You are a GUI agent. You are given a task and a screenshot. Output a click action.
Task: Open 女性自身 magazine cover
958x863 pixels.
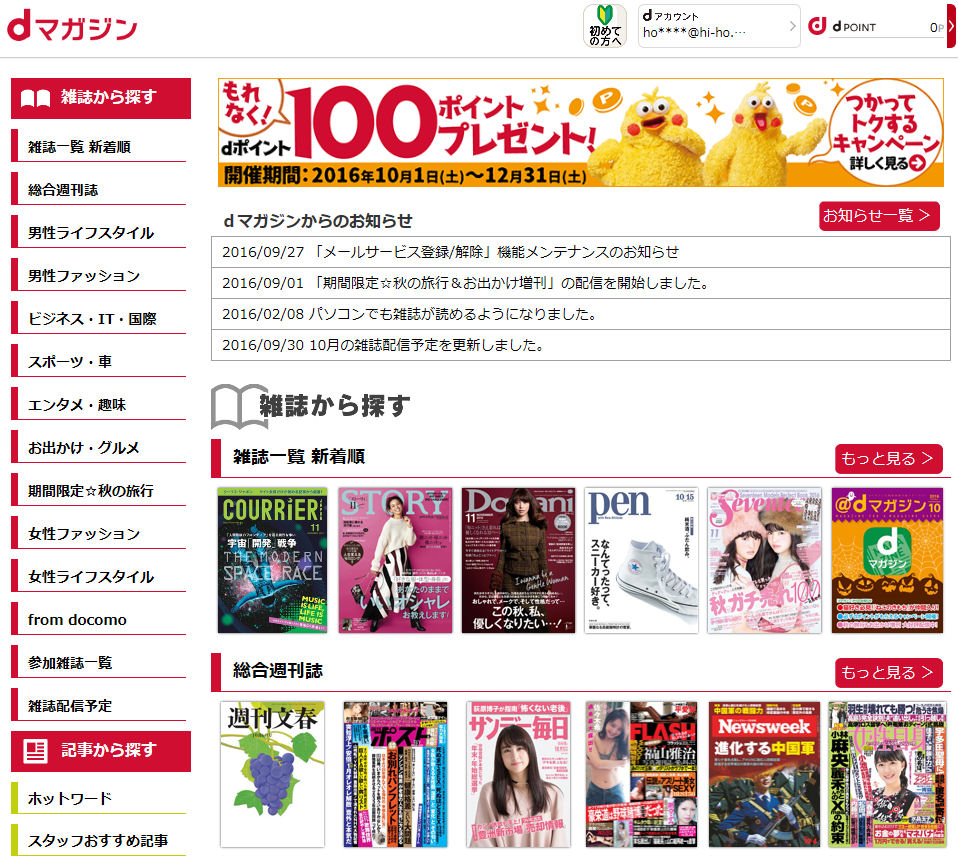pyautogui.click(x=887, y=774)
